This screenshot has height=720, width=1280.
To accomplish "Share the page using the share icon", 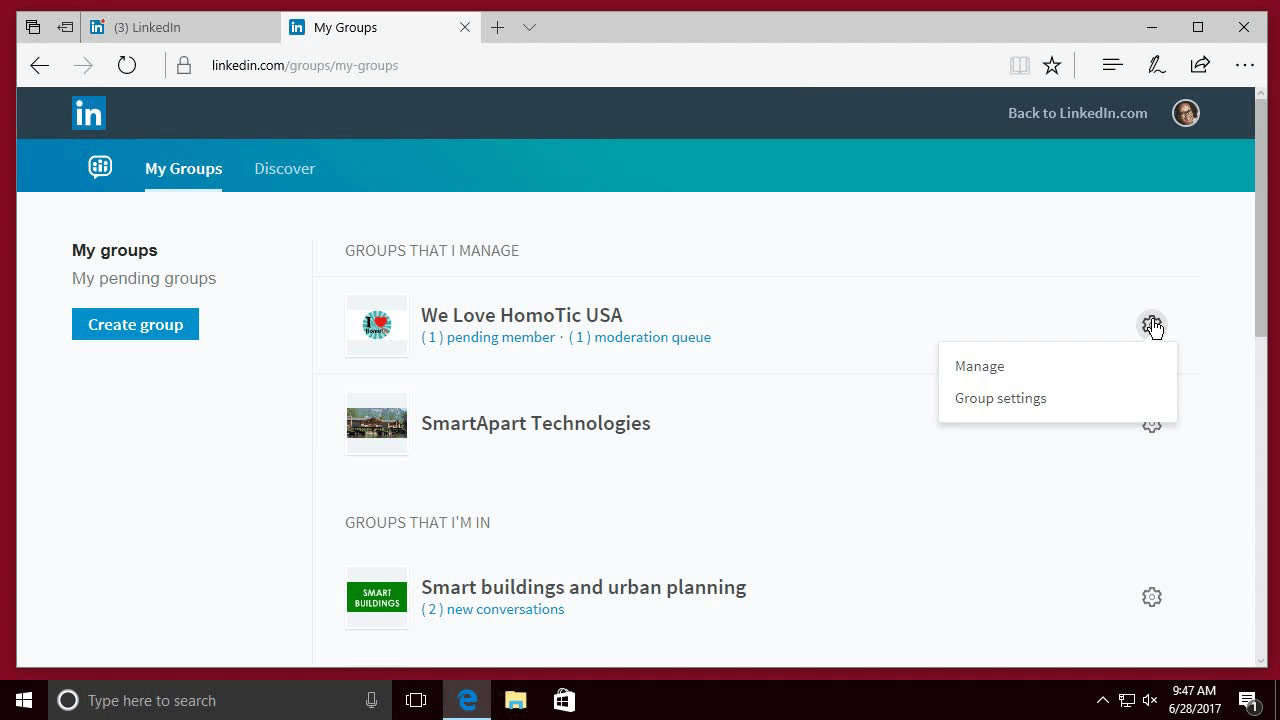I will point(1200,65).
